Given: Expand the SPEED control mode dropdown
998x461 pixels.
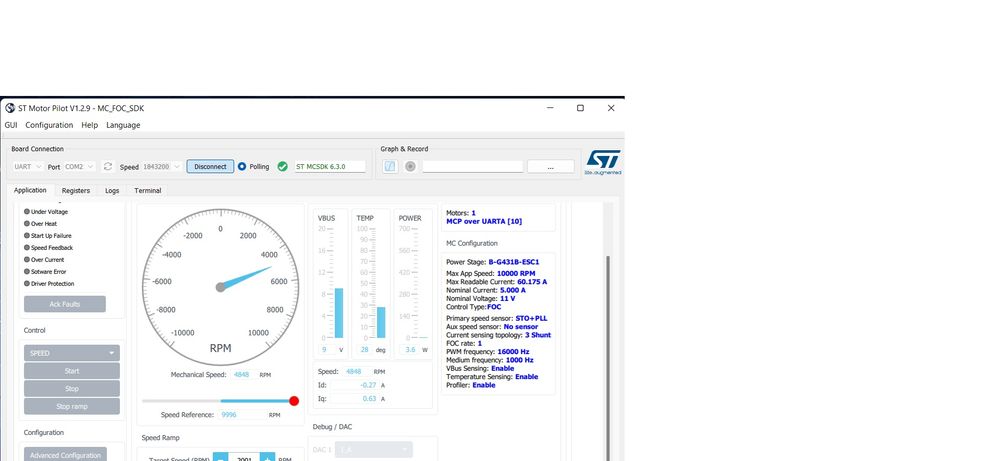Looking at the screenshot, I should pyautogui.click(x=72, y=353).
